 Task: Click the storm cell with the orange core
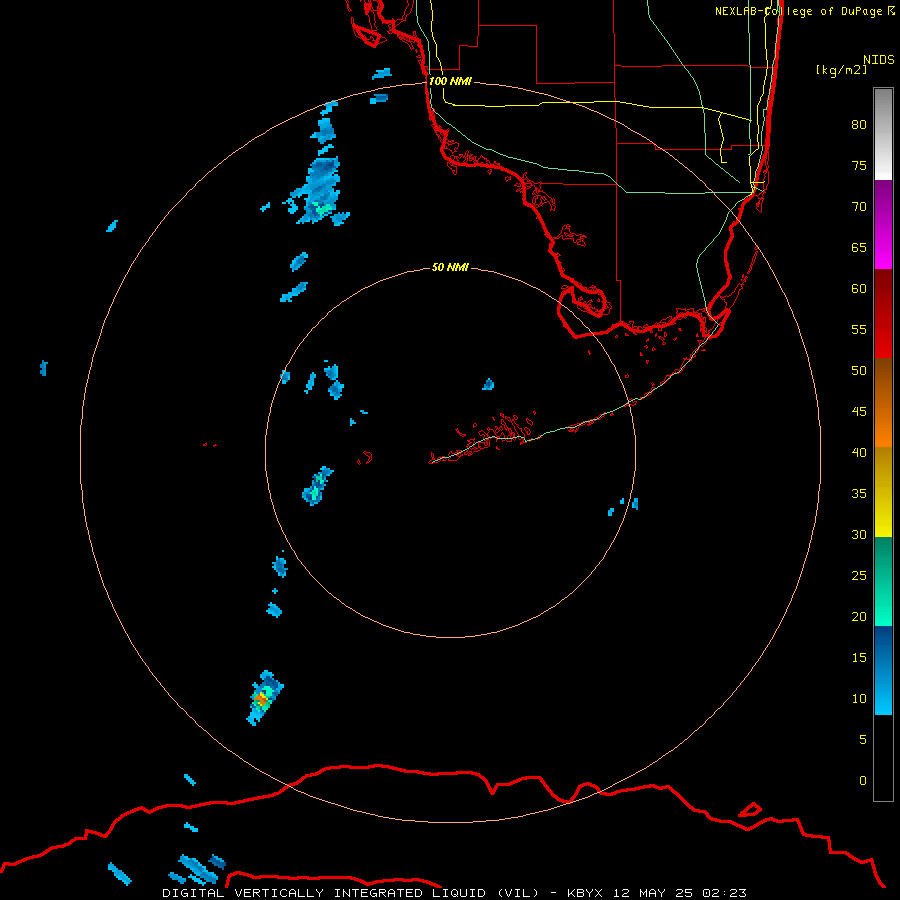pyautogui.click(x=264, y=697)
